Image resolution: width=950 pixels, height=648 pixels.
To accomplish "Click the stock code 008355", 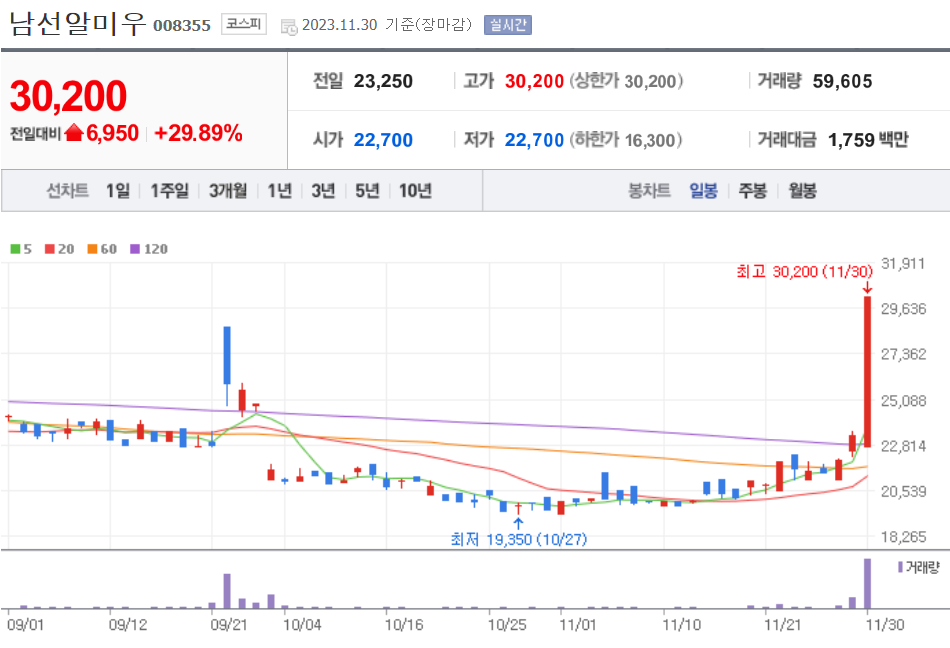I will tap(182, 25).
